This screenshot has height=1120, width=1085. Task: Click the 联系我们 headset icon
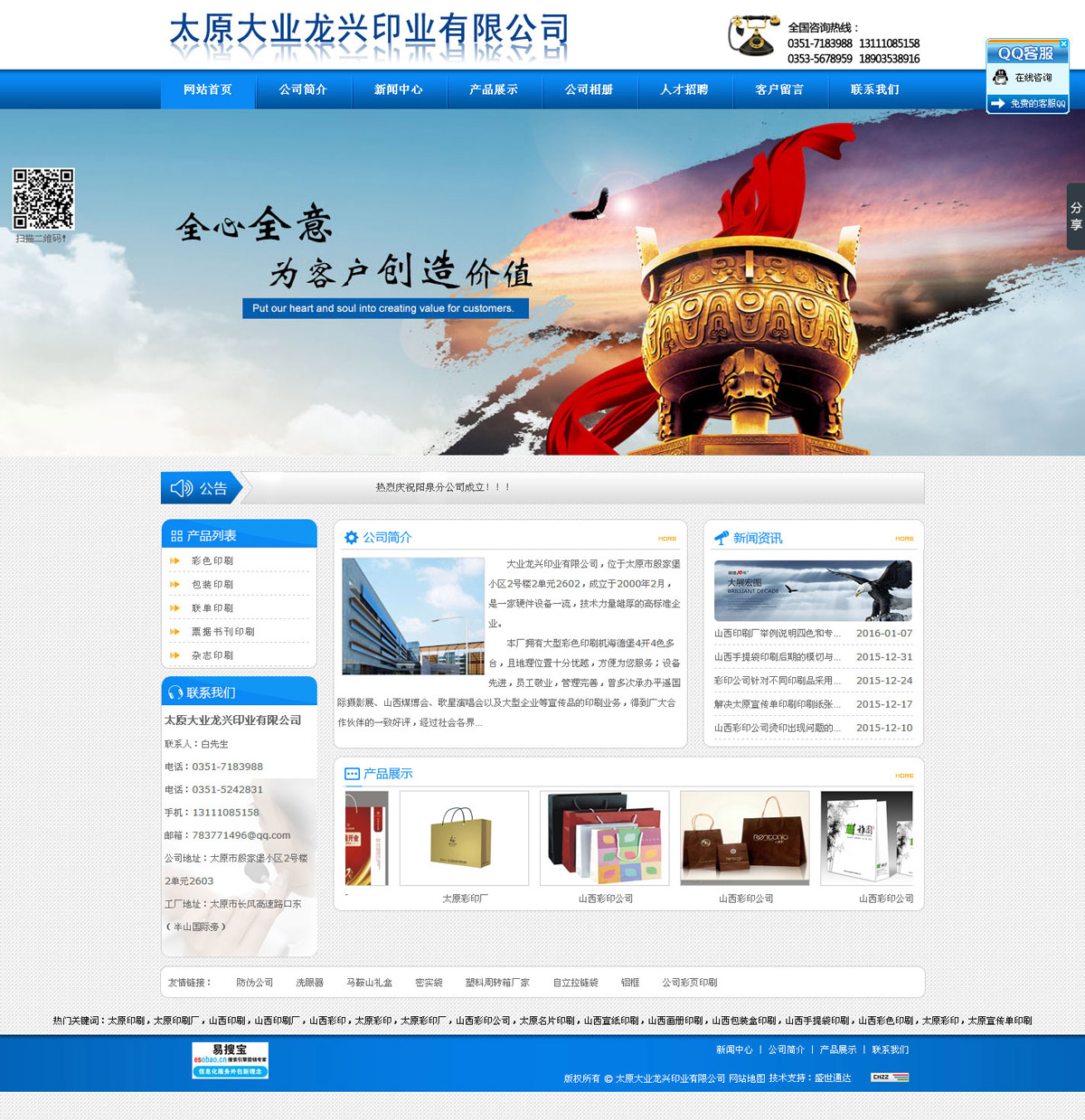(x=175, y=692)
